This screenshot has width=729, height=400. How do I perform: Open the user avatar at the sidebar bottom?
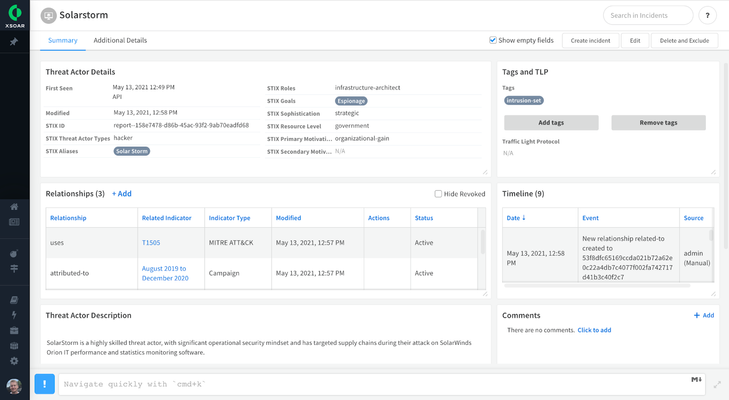[x=14, y=386]
